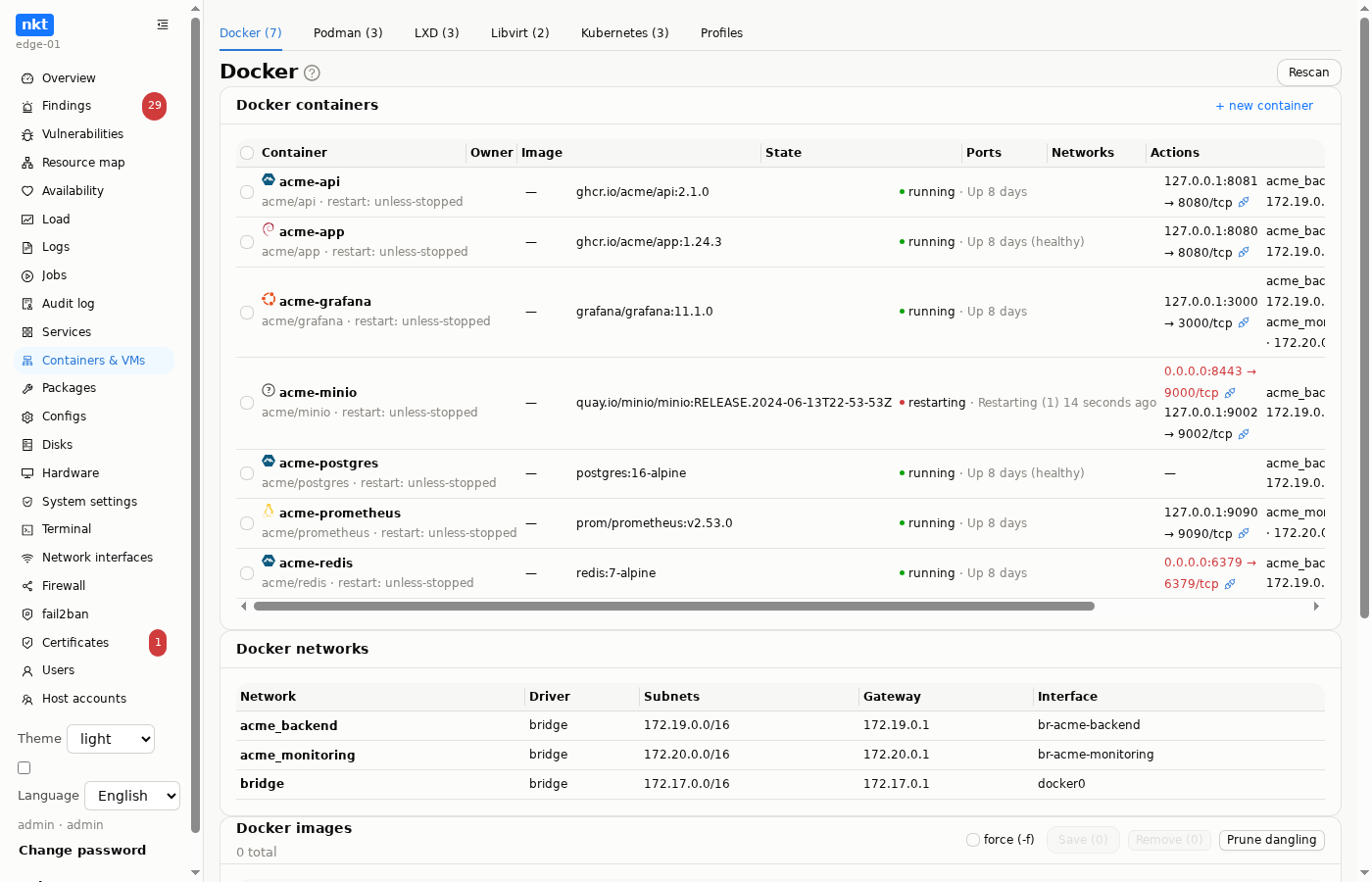
Task: Click the Vulnerabilities sidebar icon
Action: click(x=27, y=134)
